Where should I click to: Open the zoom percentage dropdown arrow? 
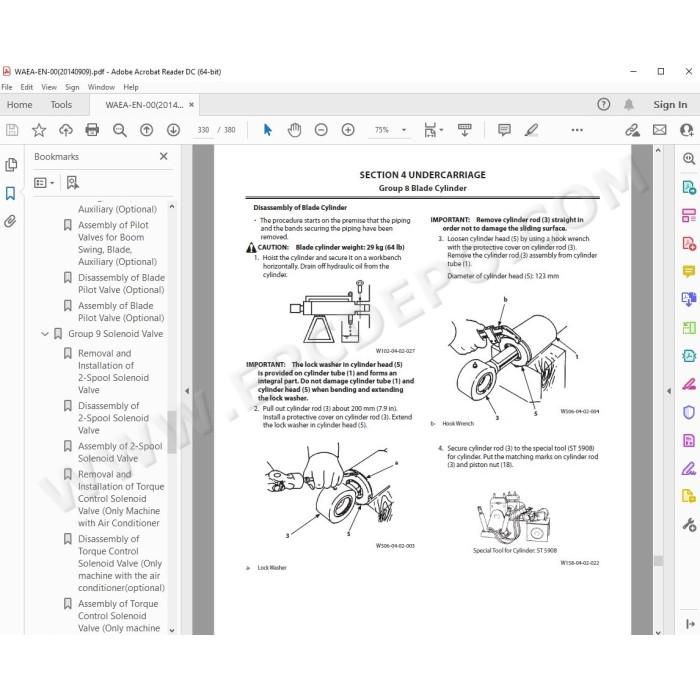point(404,130)
